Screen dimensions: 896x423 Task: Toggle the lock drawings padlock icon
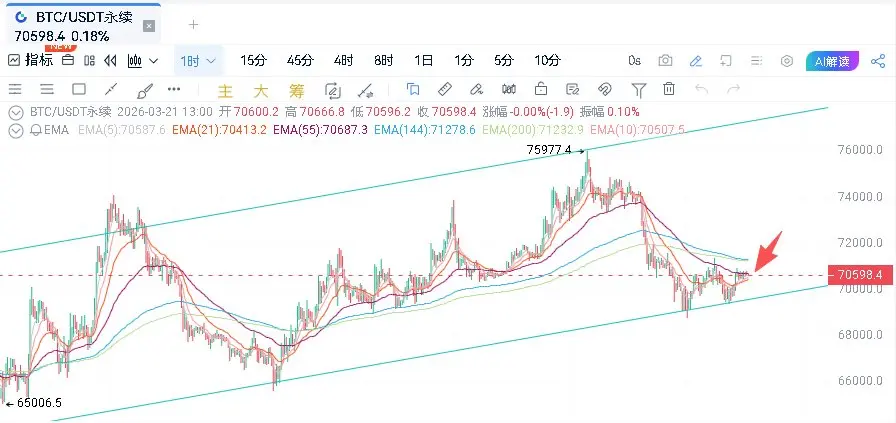541,89
